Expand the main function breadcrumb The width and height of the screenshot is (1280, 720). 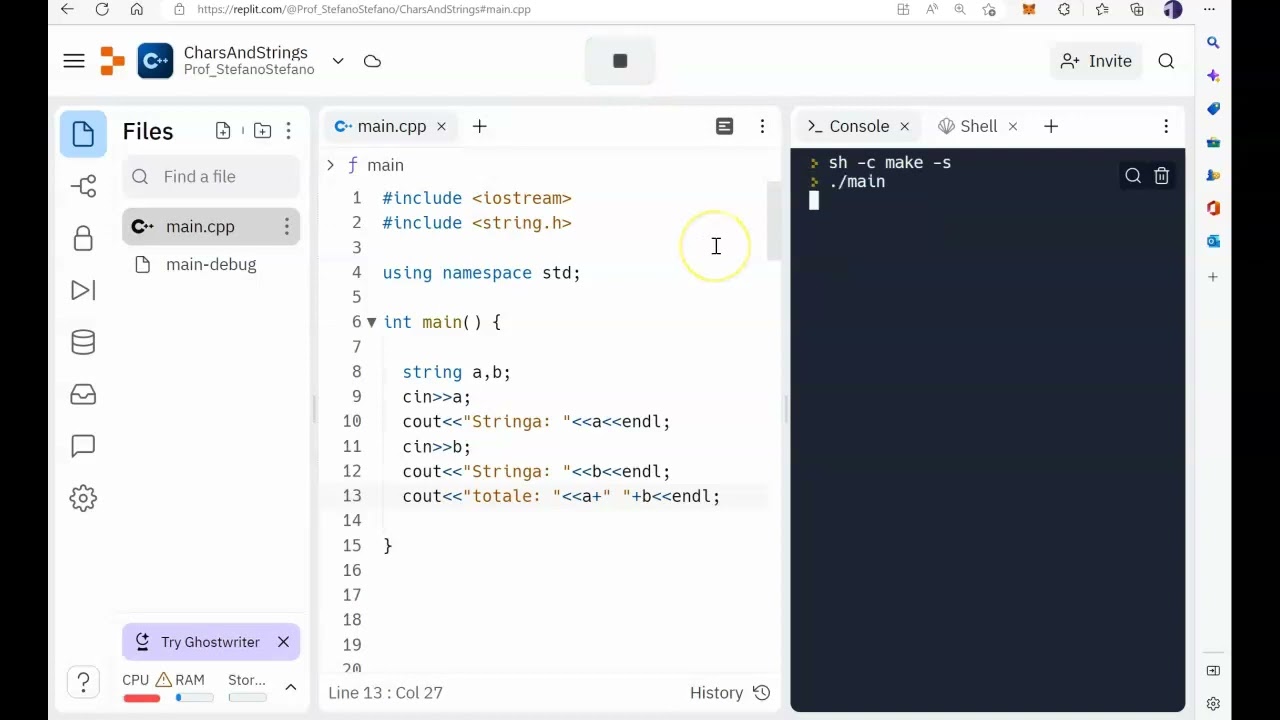coord(330,165)
